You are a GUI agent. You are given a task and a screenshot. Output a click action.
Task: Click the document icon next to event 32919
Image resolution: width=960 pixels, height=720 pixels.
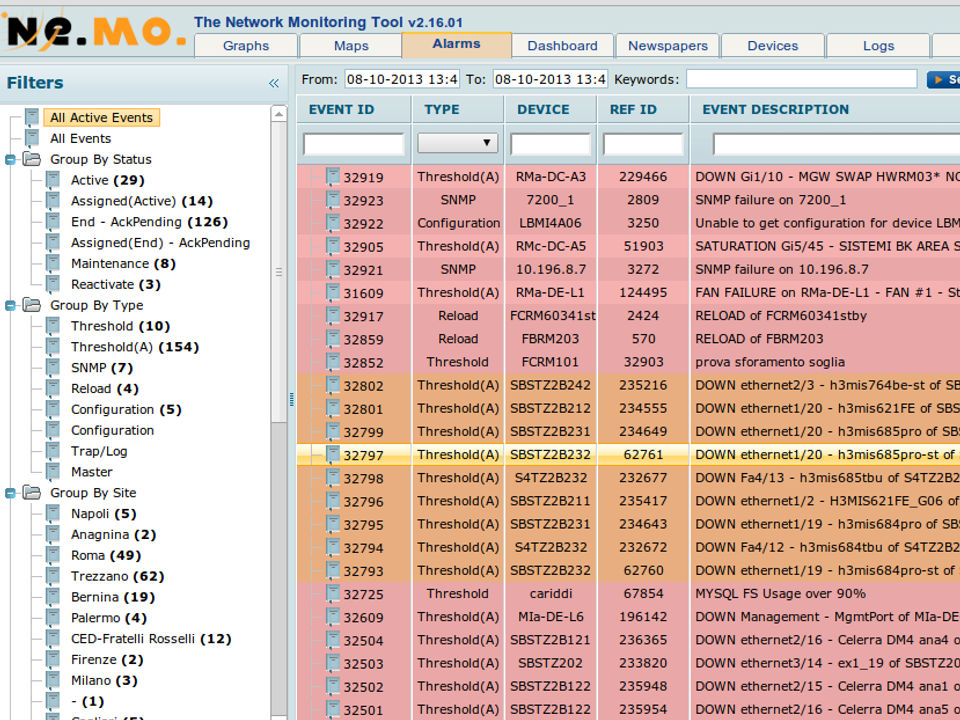pos(332,177)
